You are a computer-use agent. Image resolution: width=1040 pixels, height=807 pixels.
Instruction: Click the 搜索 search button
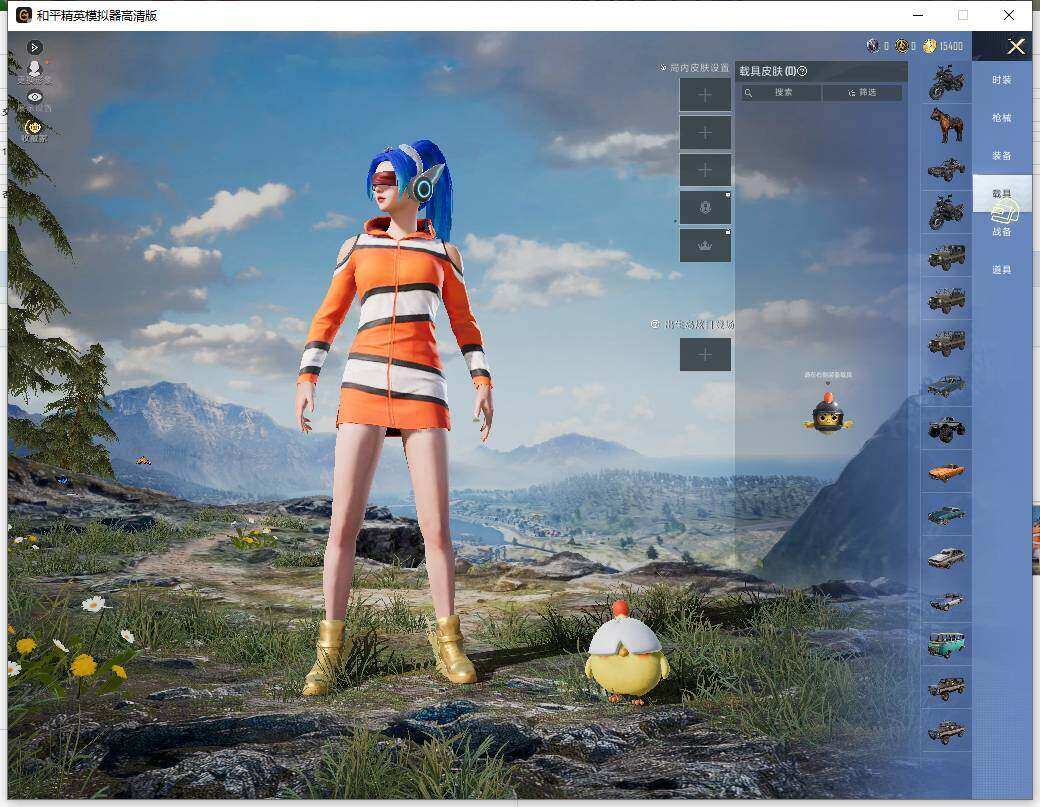click(781, 93)
